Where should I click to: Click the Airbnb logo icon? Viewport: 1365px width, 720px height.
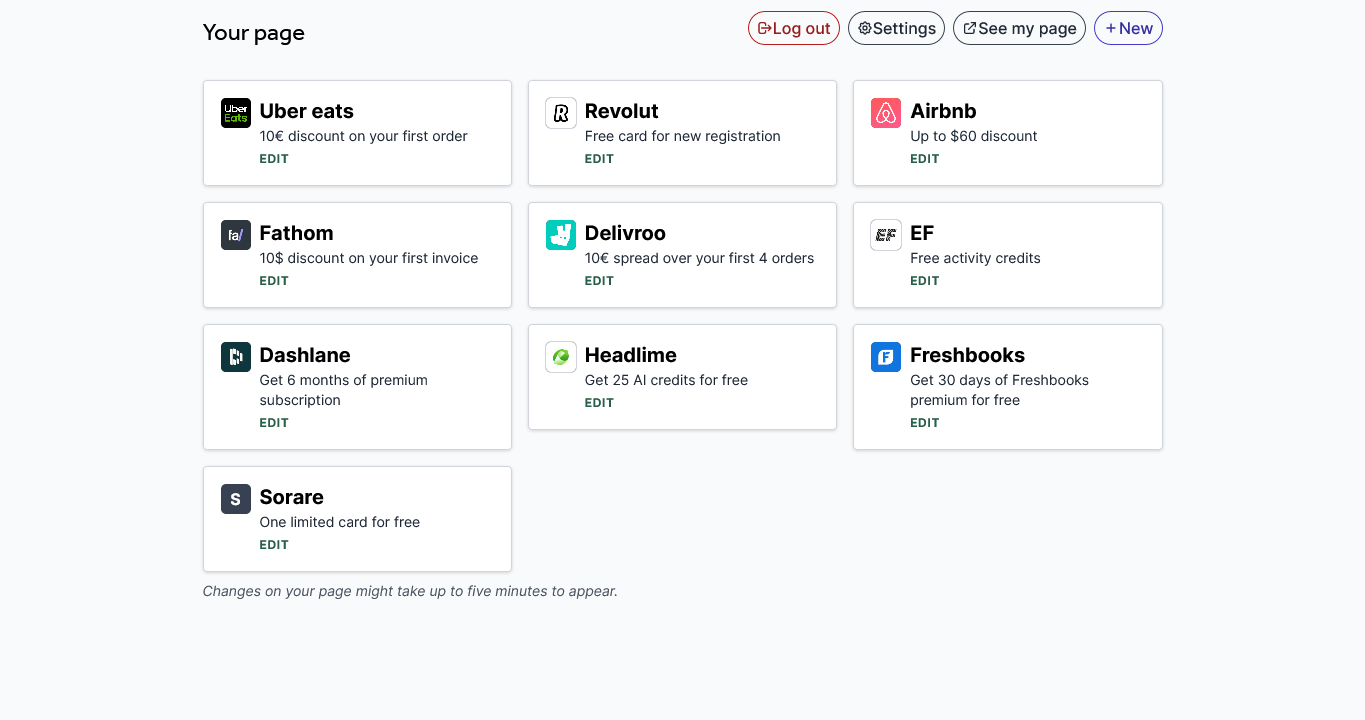coord(886,113)
